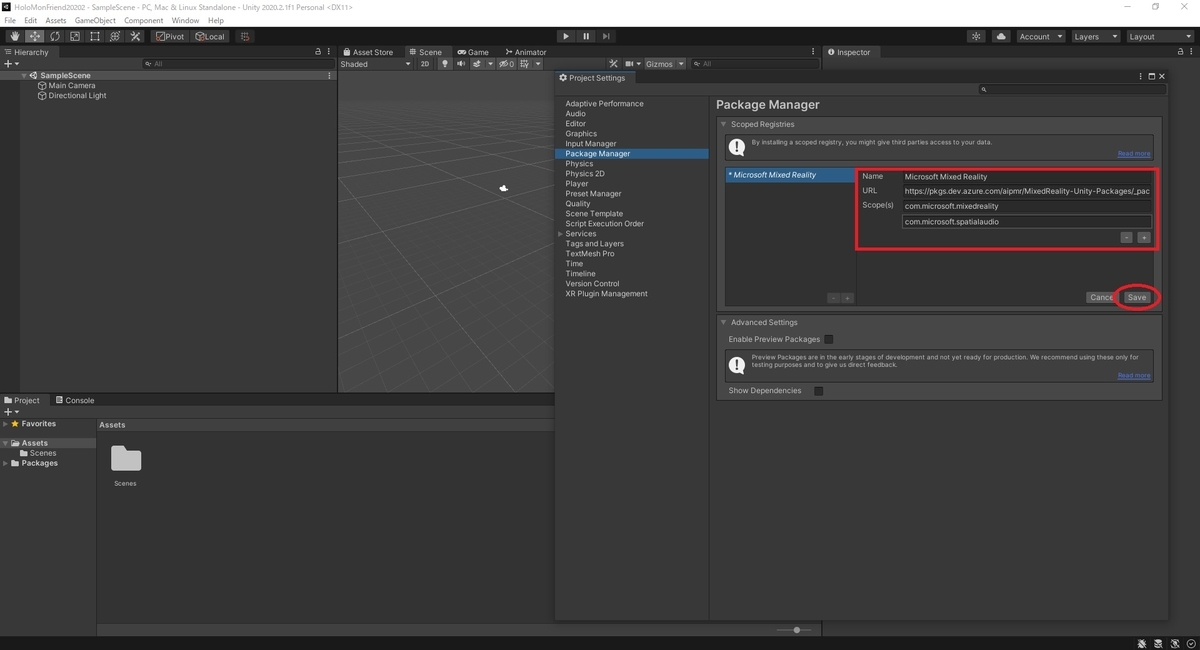The height and width of the screenshot is (650, 1200).
Task: Select the Scale tool
Action: point(75,36)
